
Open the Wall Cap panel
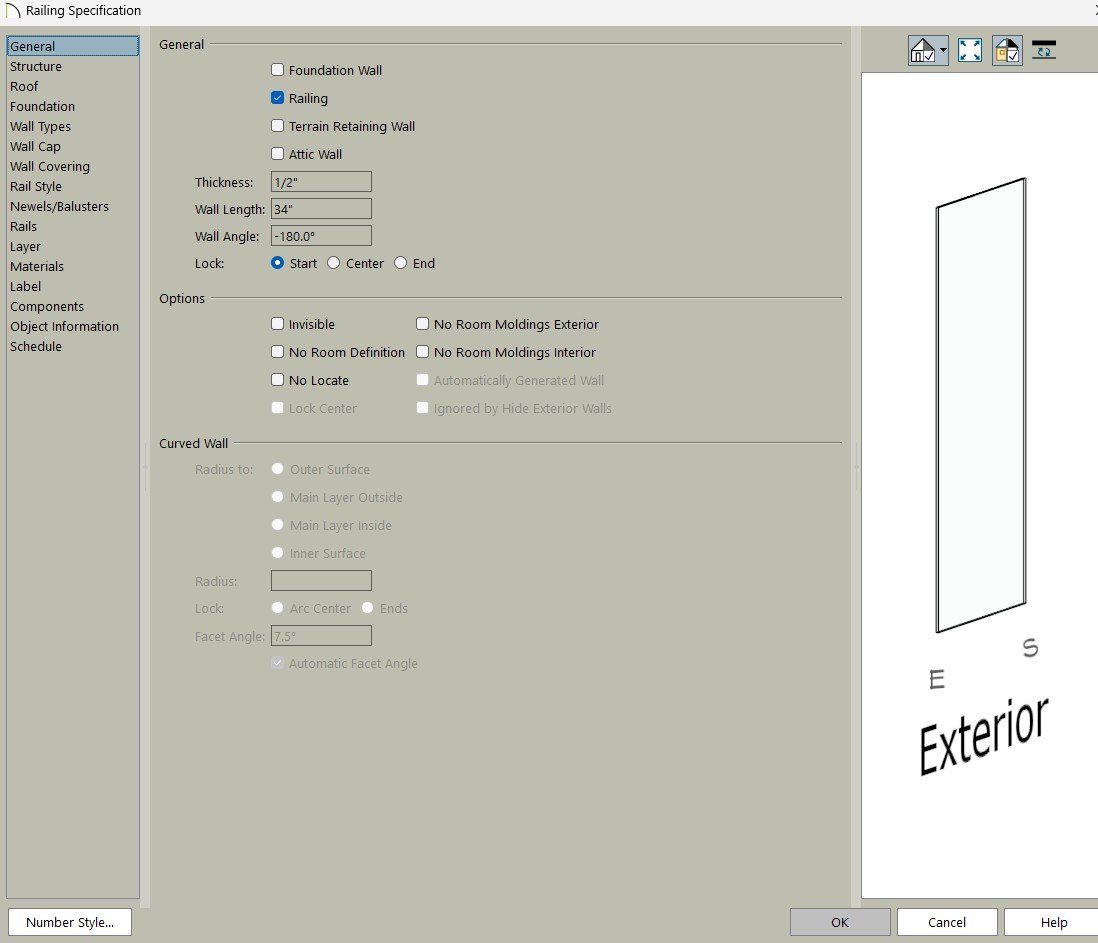pyautogui.click(x=73, y=146)
